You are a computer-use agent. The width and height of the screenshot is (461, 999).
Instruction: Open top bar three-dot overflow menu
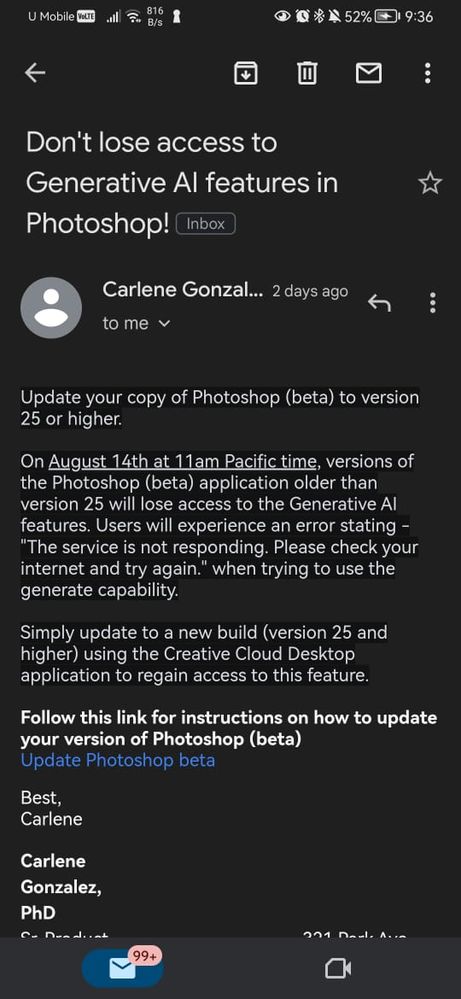(x=427, y=74)
